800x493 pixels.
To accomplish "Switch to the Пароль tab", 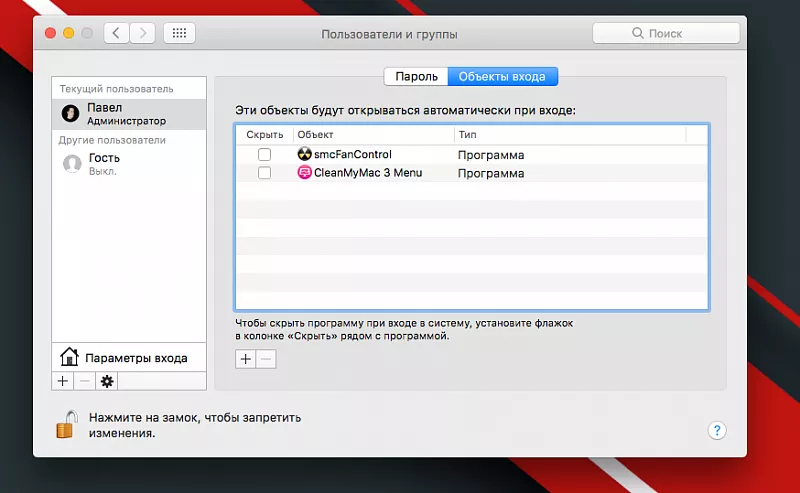I will tap(416, 76).
